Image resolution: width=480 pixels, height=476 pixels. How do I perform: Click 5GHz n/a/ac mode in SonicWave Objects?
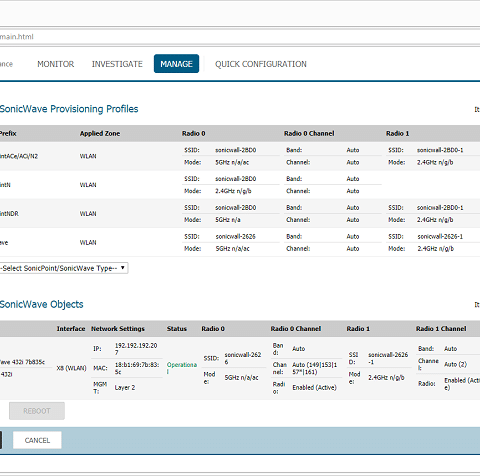click(241, 377)
